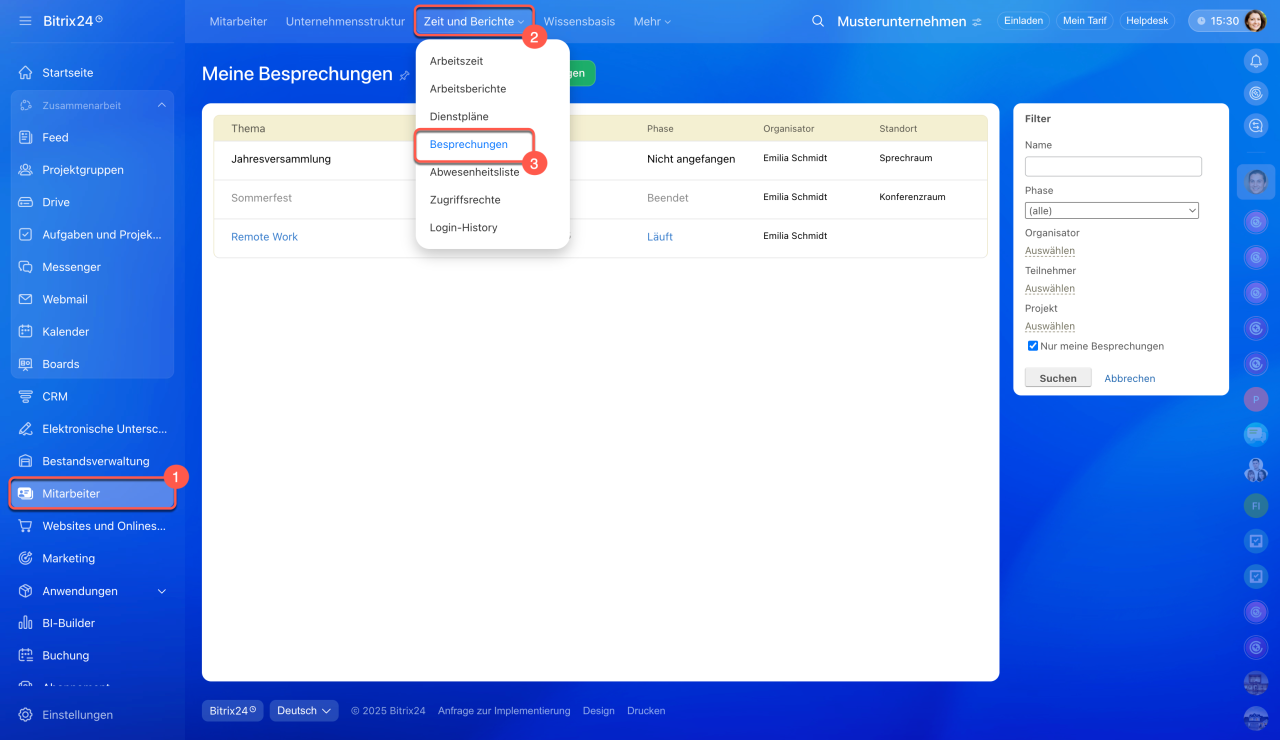
Task: Open notifications bell icon
Action: tap(1255, 61)
